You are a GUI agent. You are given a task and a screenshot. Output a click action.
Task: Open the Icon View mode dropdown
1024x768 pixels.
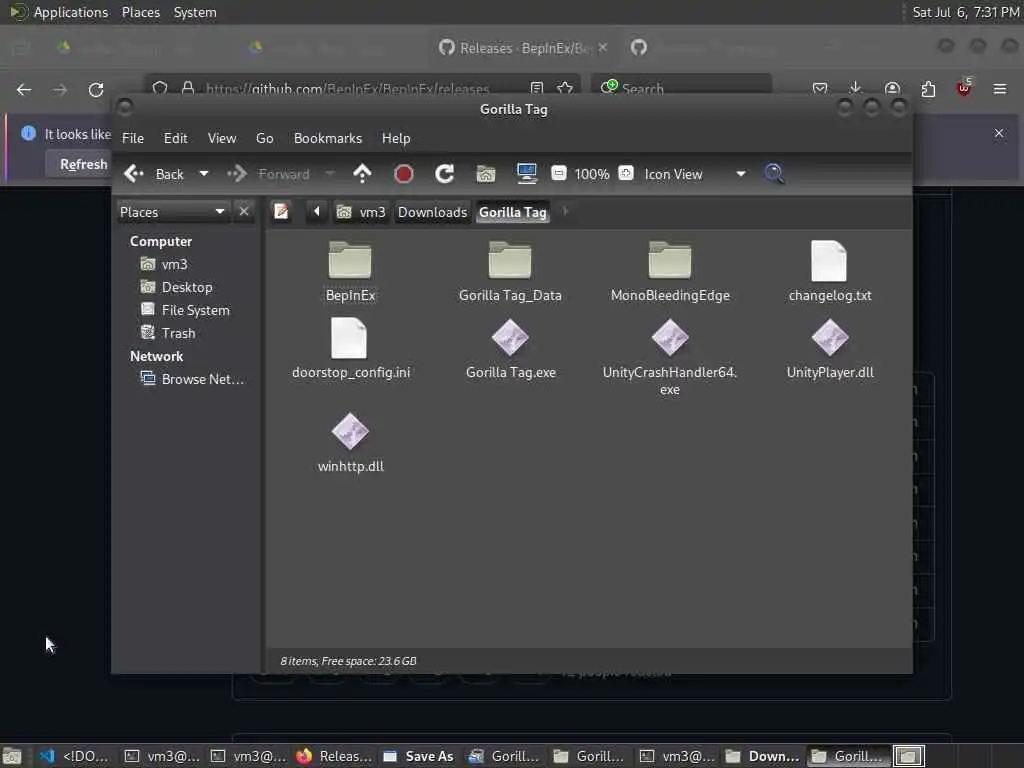point(695,174)
